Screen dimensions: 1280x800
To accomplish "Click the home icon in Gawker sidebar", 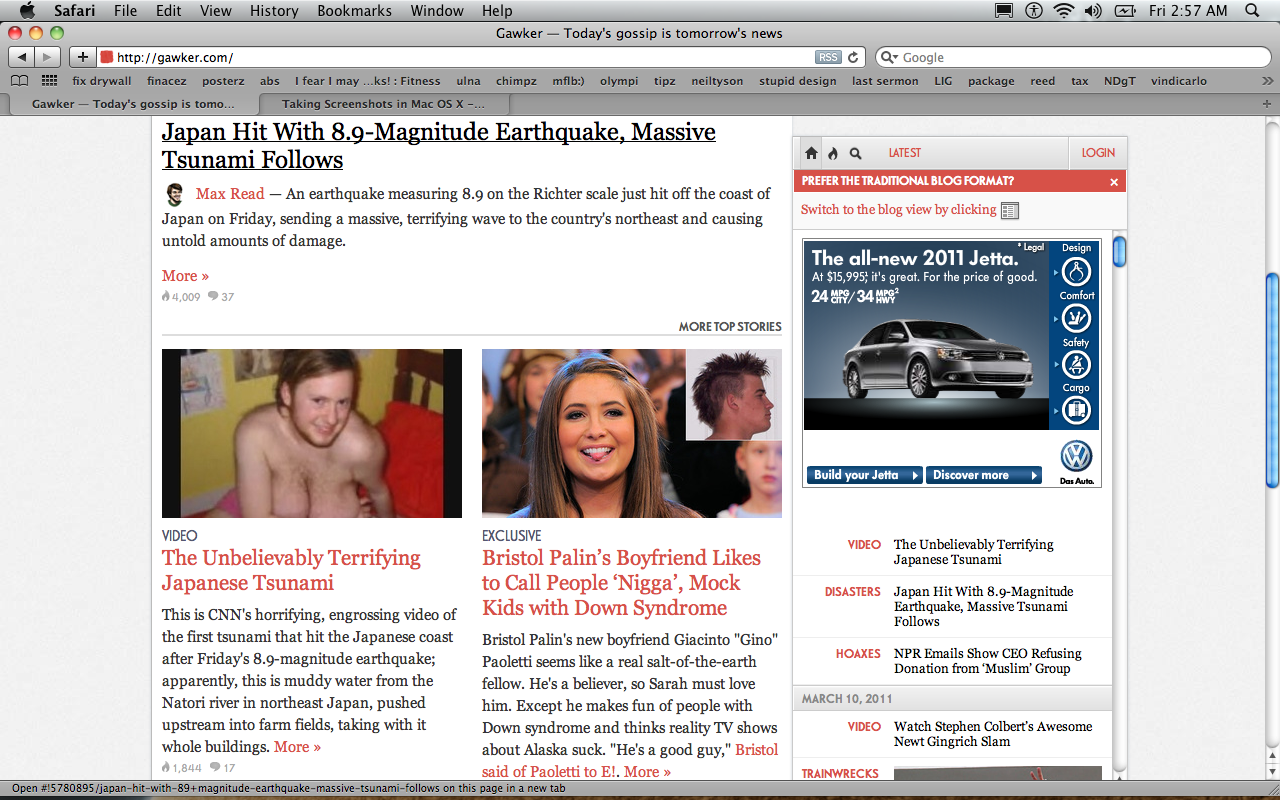I will click(811, 153).
